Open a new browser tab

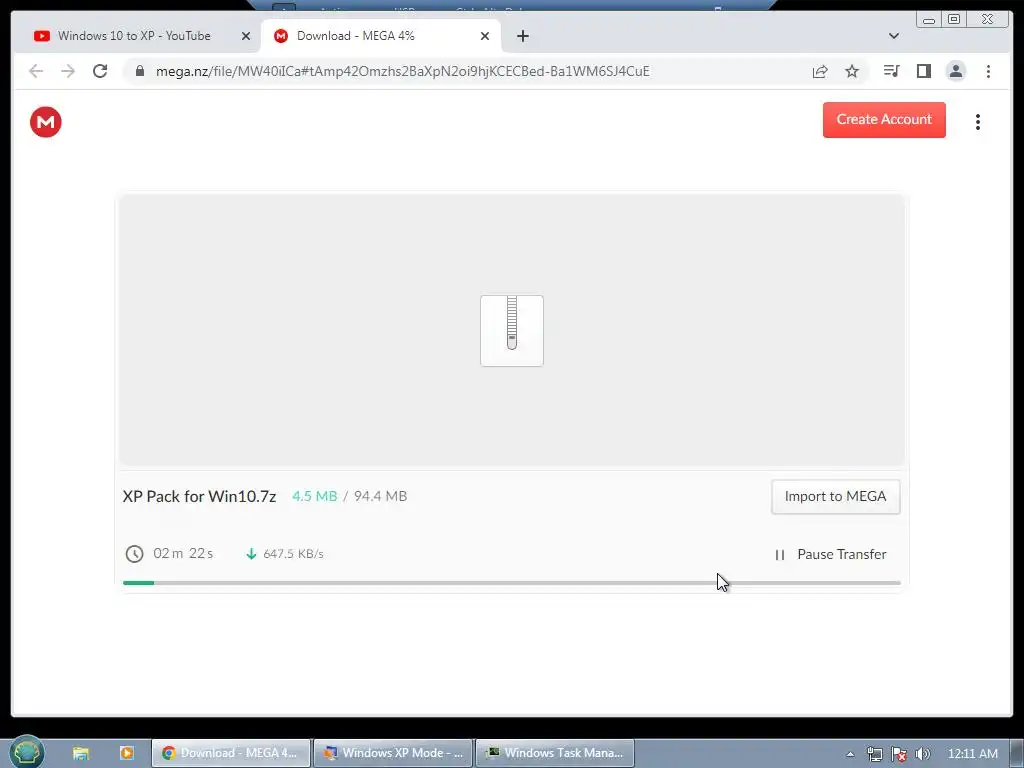522,36
